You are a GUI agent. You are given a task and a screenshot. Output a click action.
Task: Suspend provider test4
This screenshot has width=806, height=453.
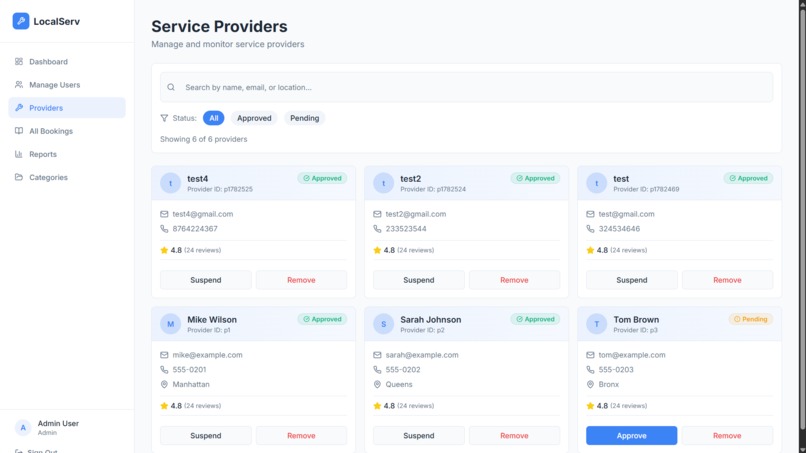(x=206, y=280)
